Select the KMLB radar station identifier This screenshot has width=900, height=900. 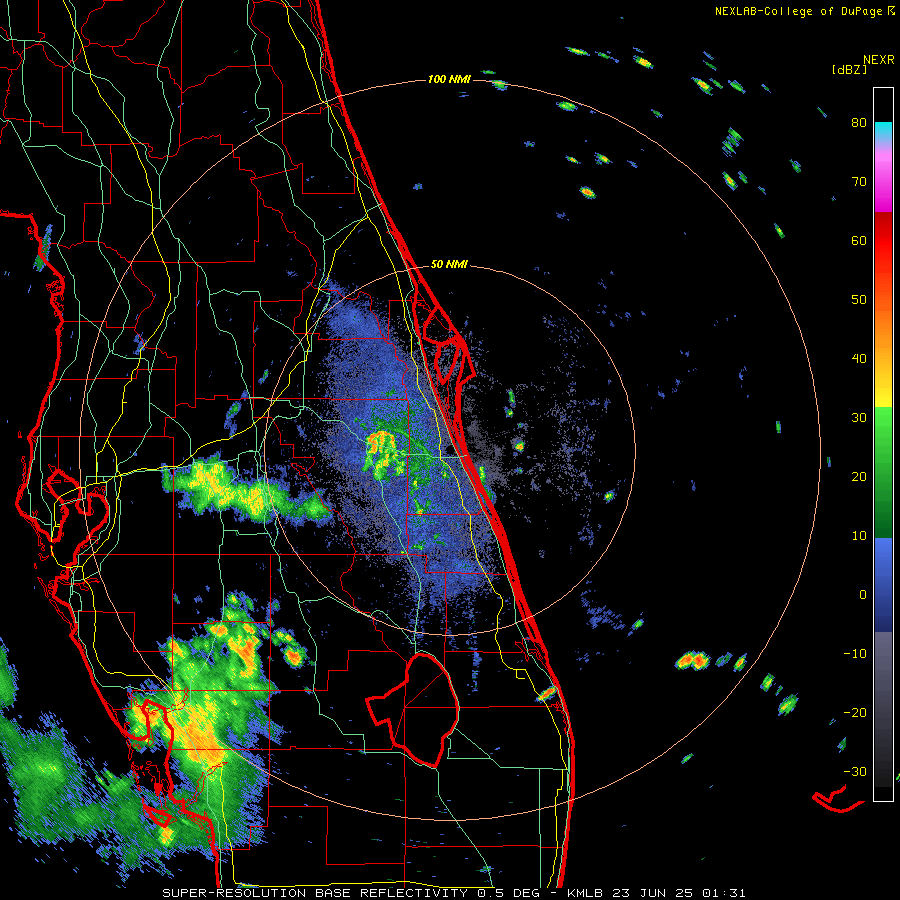point(584,893)
